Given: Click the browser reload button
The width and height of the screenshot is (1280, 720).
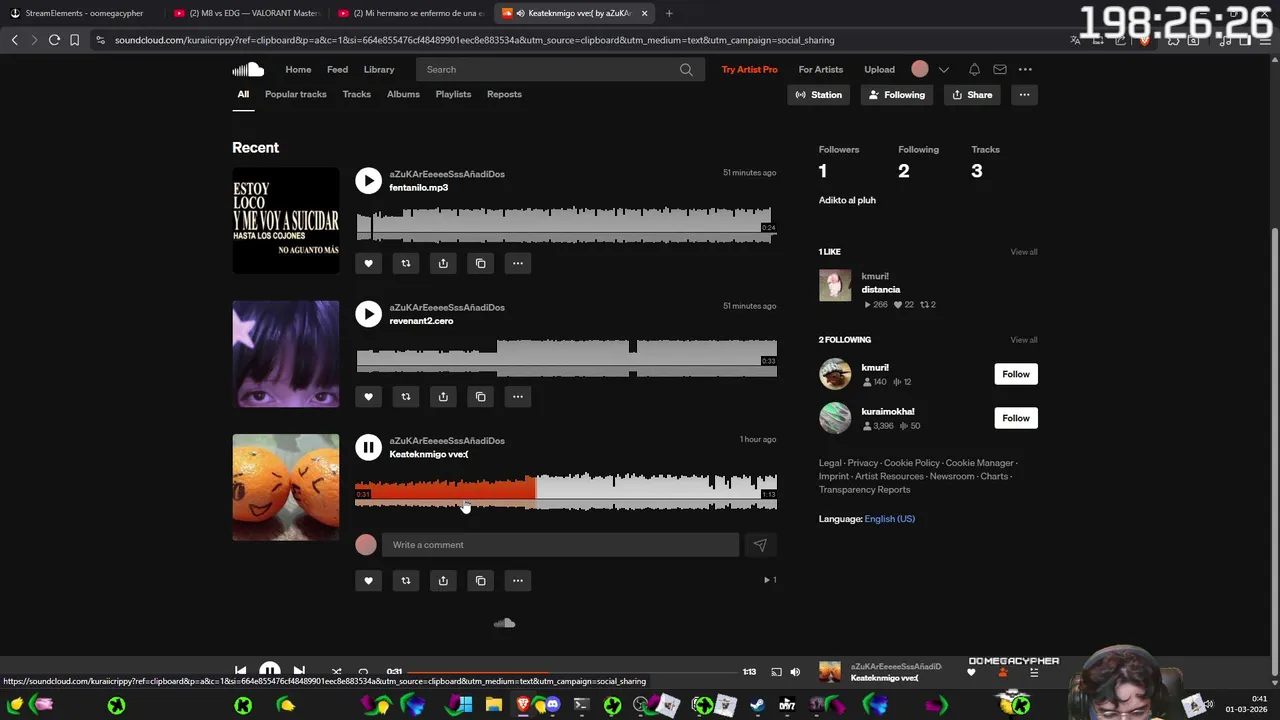Looking at the screenshot, I should [x=54, y=40].
